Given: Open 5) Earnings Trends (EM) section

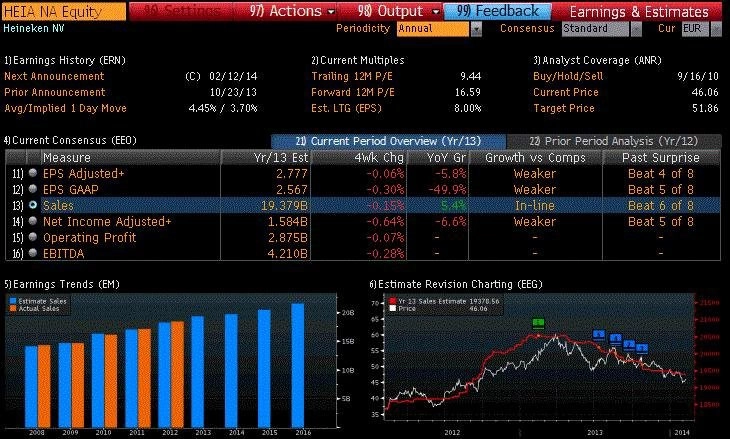Looking at the screenshot, I should (x=61, y=284).
